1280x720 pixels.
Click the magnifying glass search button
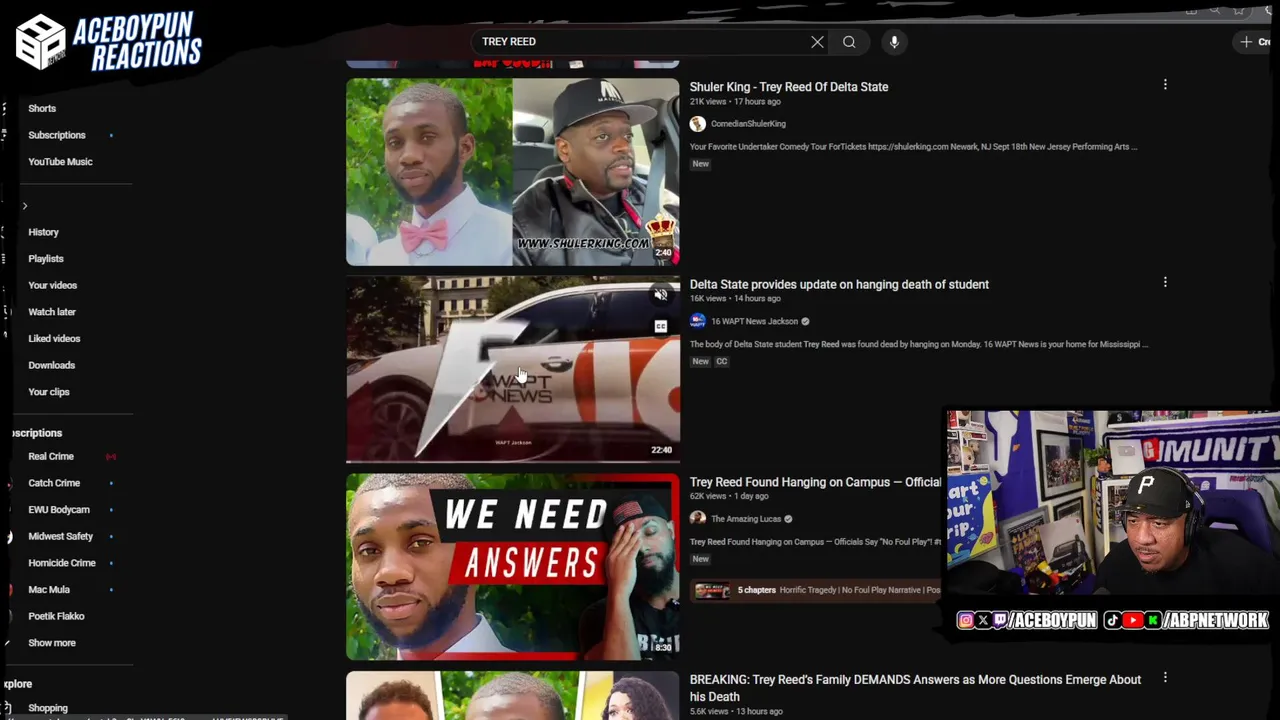click(x=849, y=42)
